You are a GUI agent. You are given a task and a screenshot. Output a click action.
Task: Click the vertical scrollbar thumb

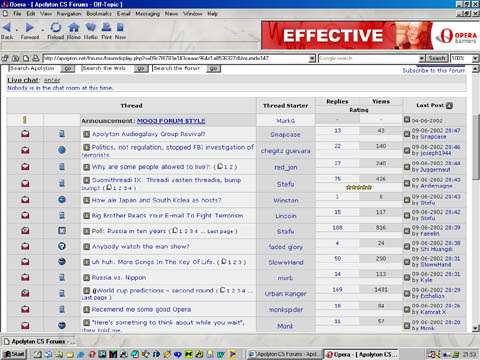point(476,147)
